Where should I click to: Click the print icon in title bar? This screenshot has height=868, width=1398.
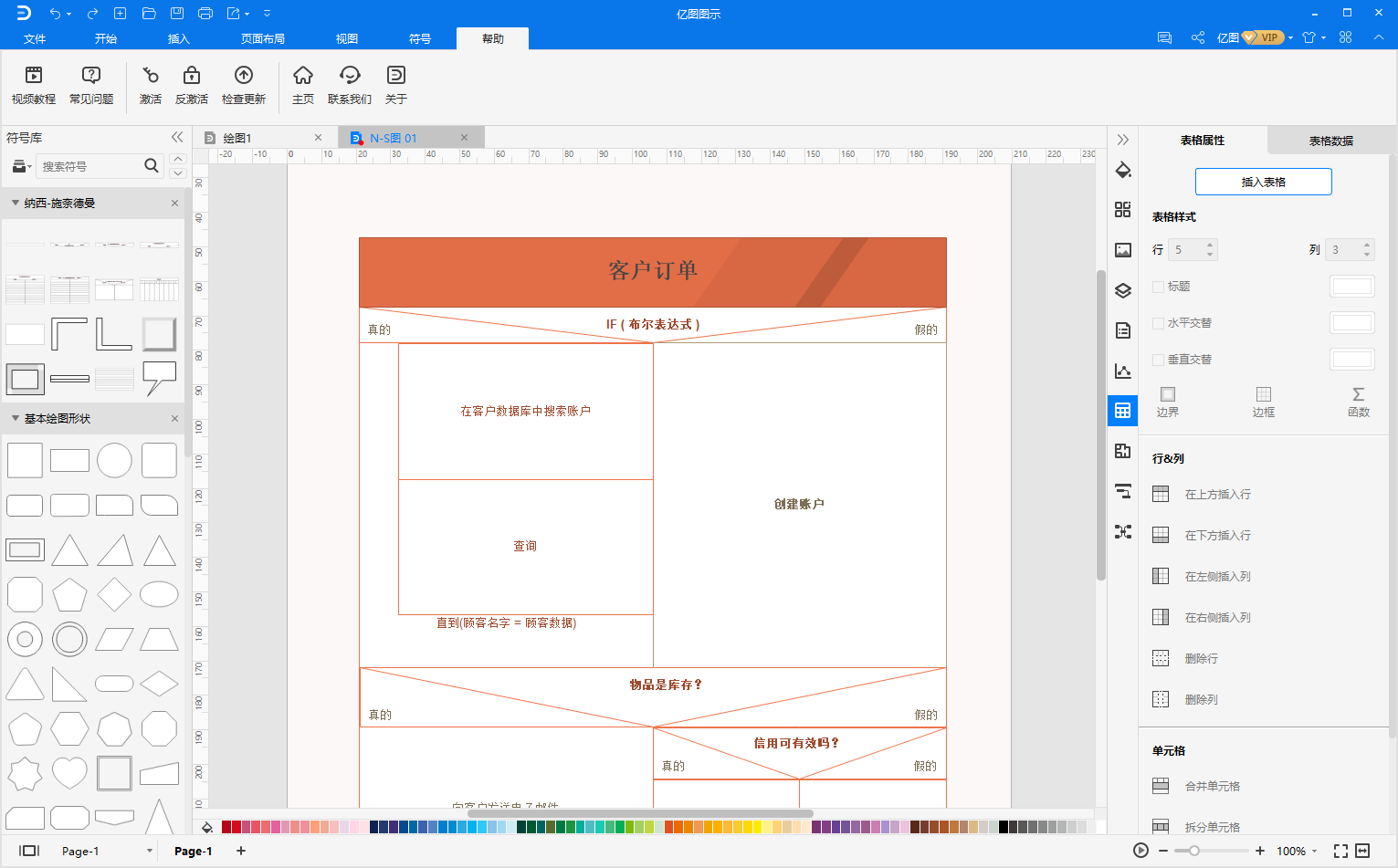click(205, 13)
